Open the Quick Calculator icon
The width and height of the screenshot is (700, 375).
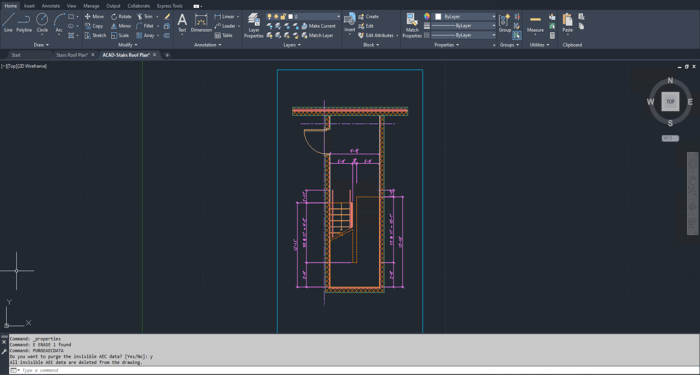tap(552, 35)
